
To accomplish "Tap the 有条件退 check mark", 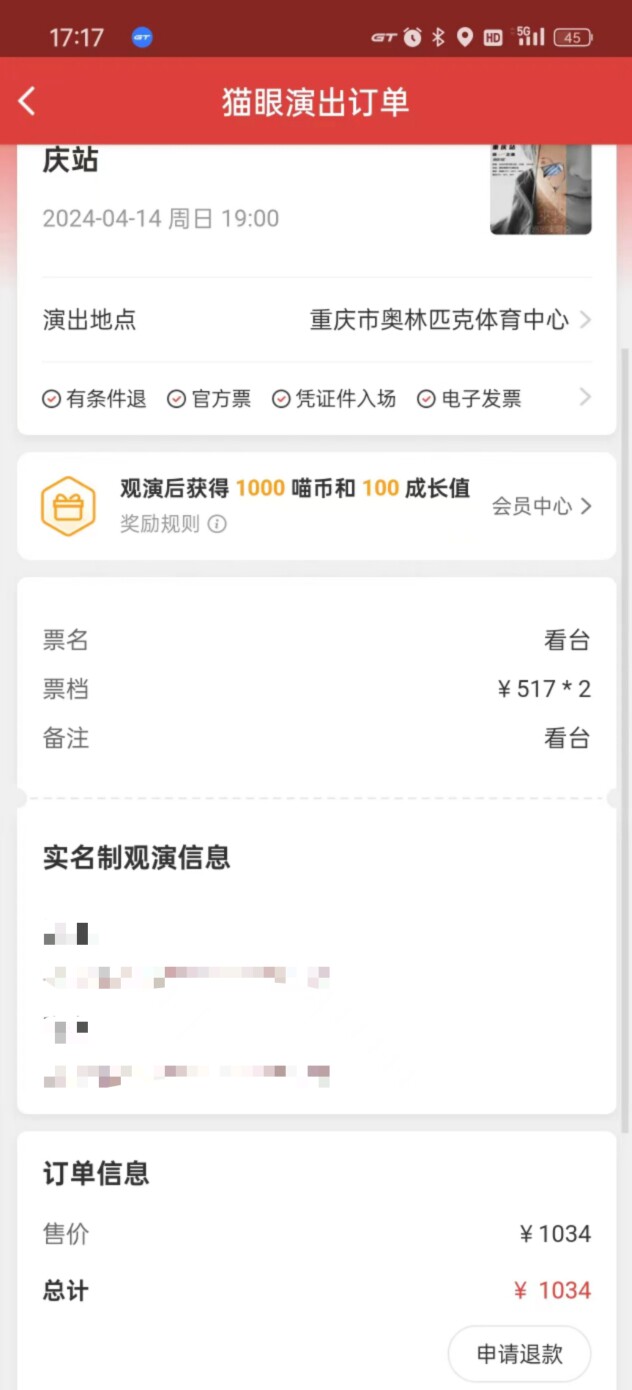I will 51,399.
